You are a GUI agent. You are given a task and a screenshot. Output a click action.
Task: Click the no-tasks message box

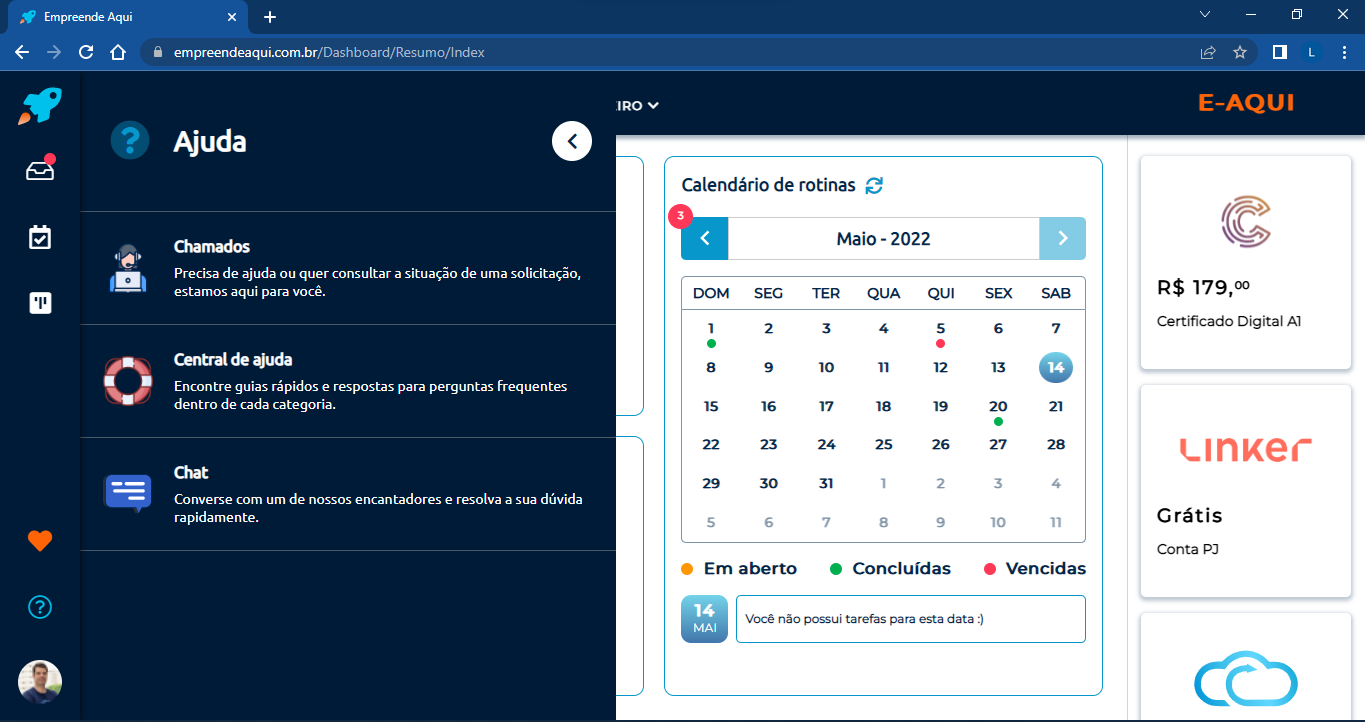[911, 619]
